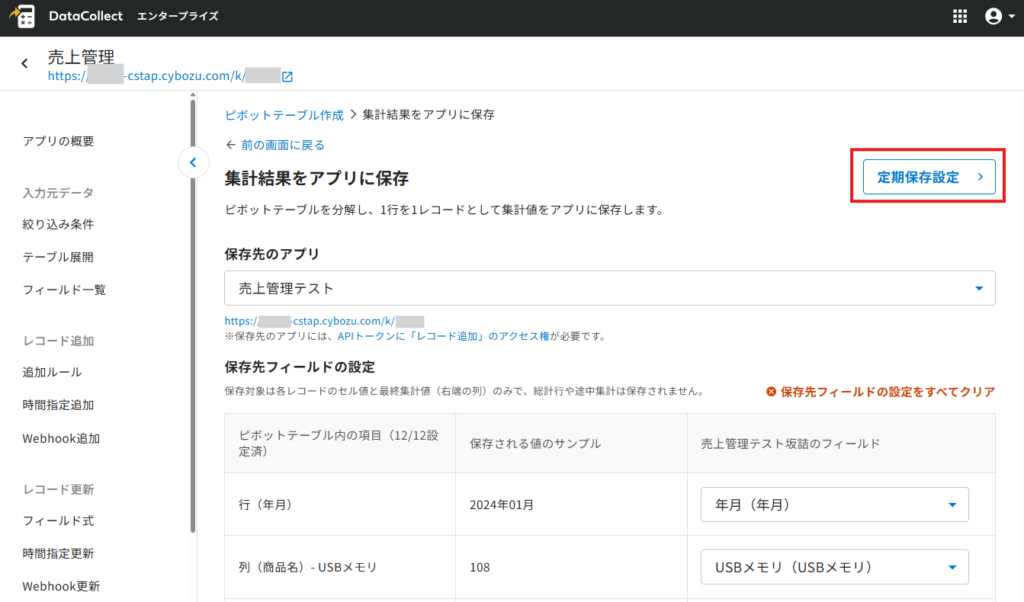Image resolution: width=1024 pixels, height=602 pixels.
Task: Click the 売上管理 app title
Action: 81,57
